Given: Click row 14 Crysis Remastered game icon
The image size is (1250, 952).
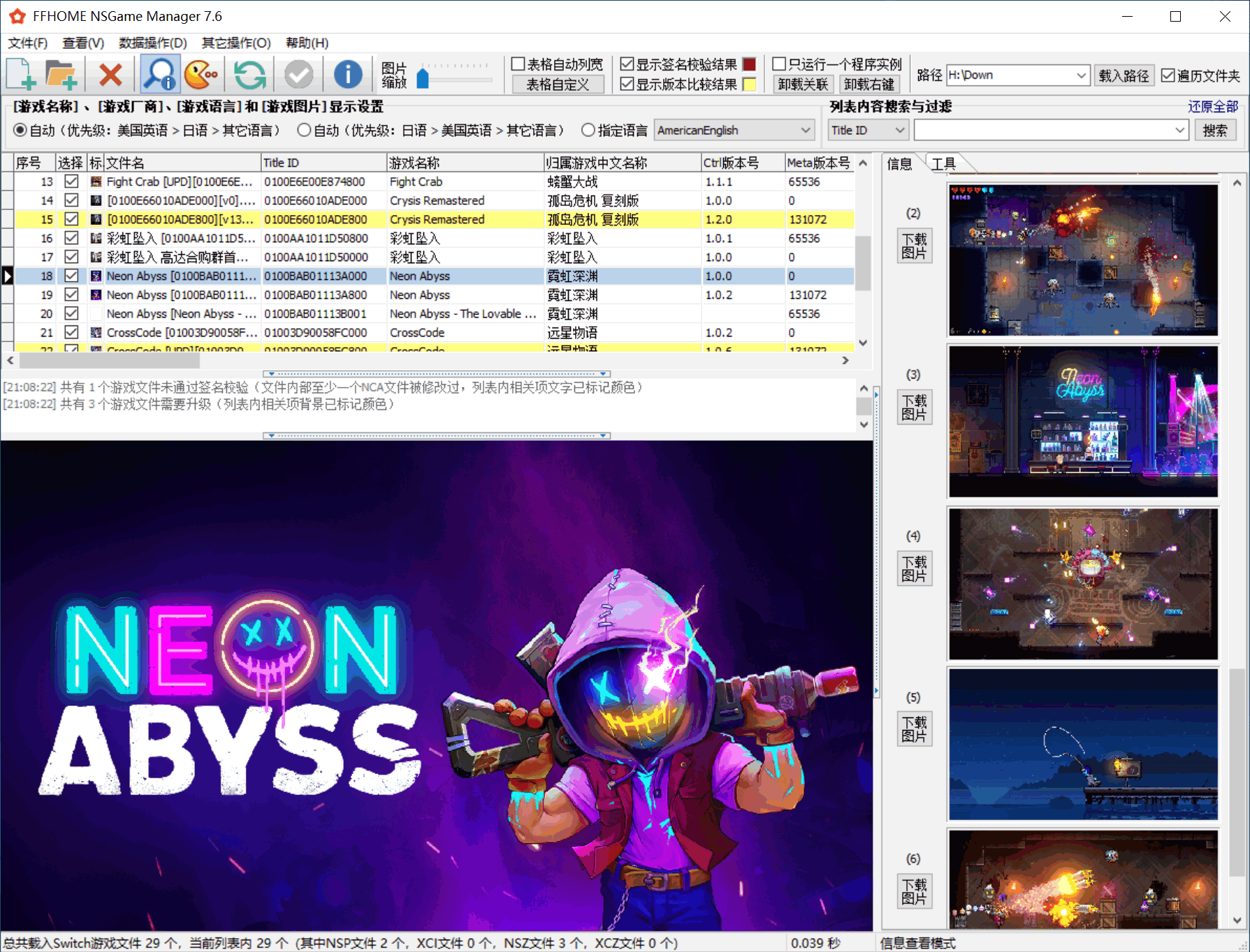Looking at the screenshot, I should click(x=96, y=200).
